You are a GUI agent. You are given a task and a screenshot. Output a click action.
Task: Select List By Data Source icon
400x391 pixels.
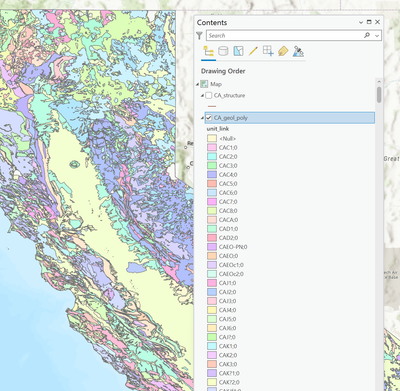tap(223, 51)
